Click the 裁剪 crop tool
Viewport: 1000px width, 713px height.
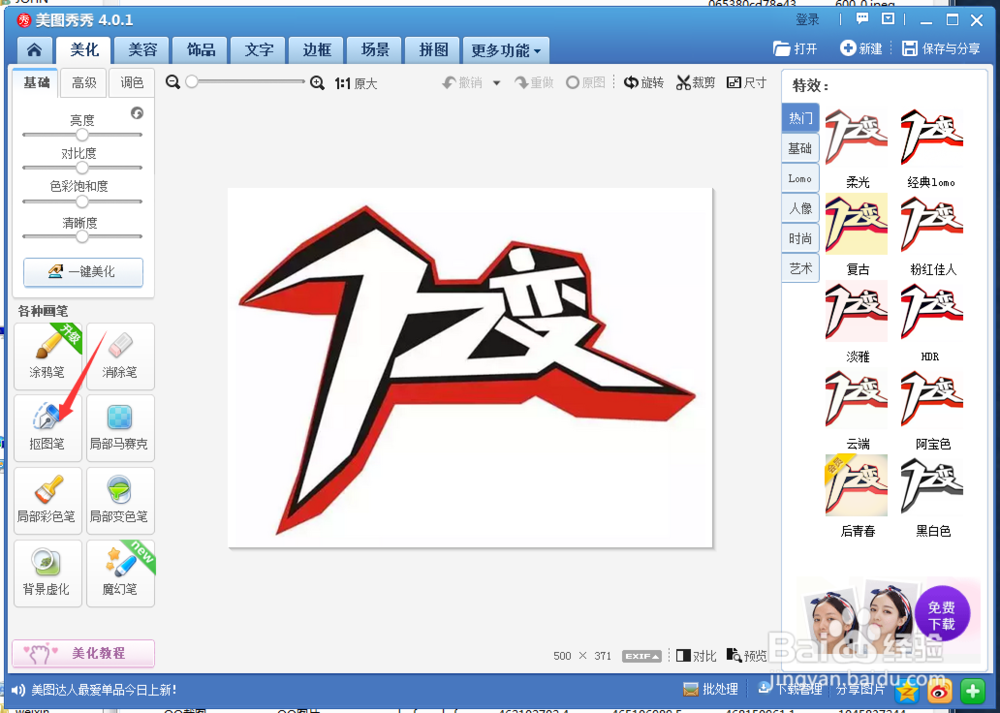click(x=696, y=82)
